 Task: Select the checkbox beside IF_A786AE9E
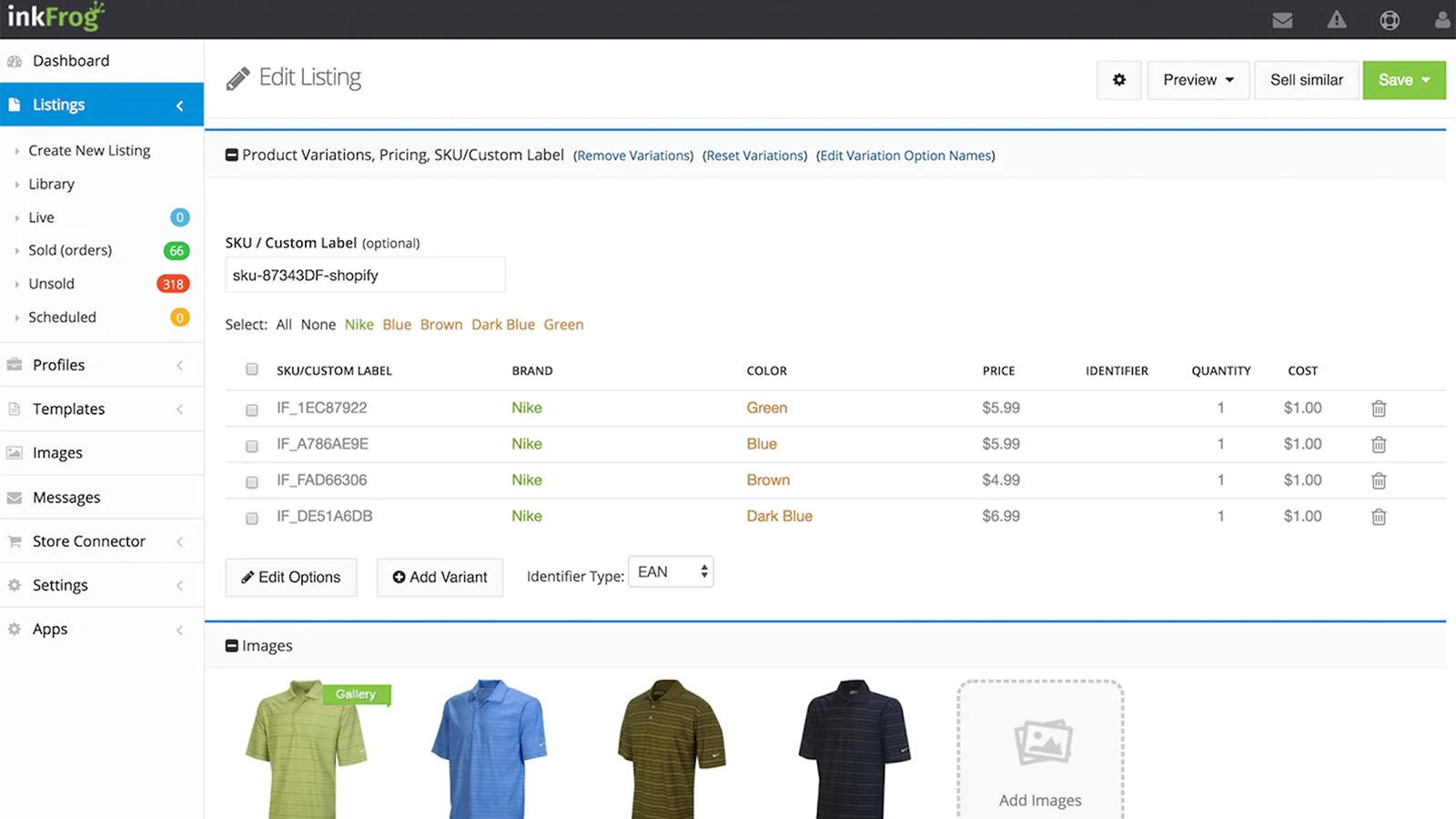(x=251, y=446)
